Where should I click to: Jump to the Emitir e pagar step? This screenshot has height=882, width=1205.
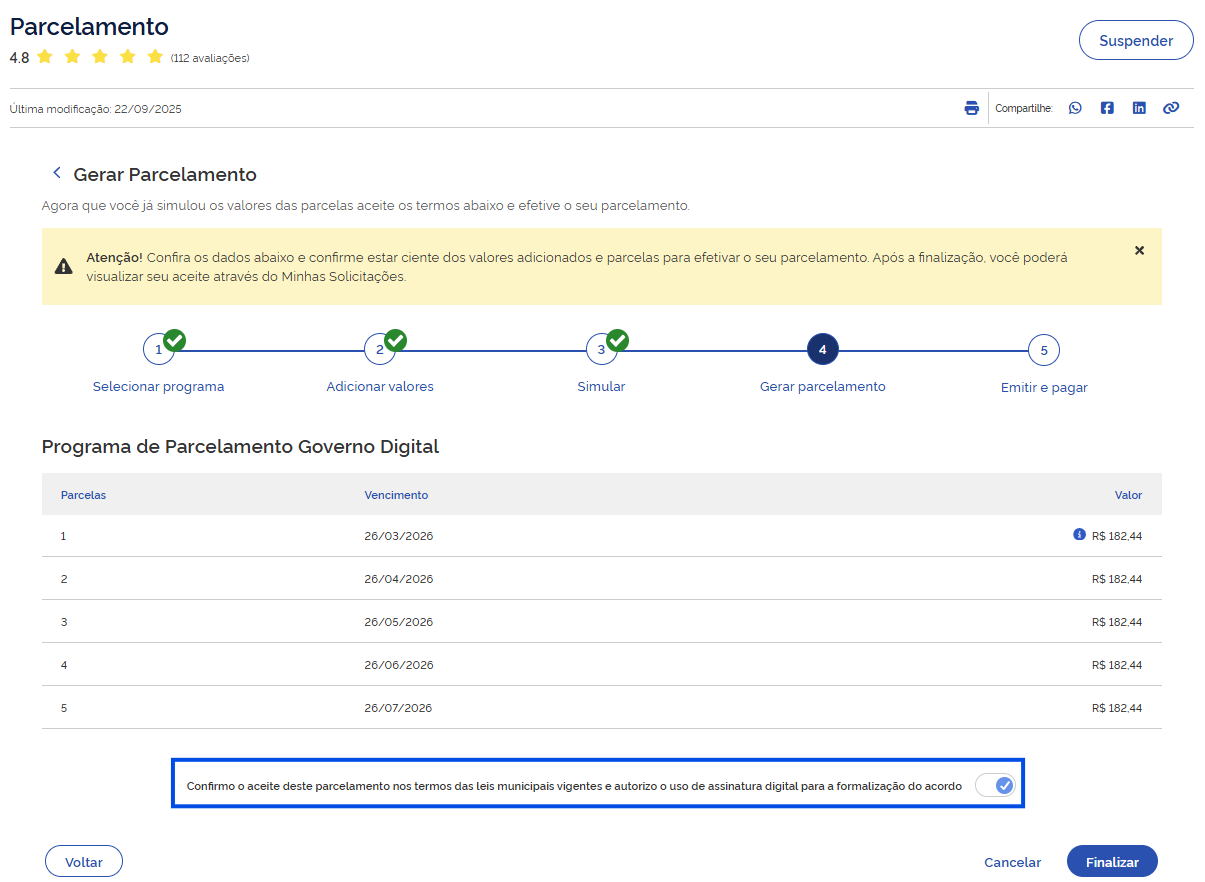[1044, 365]
